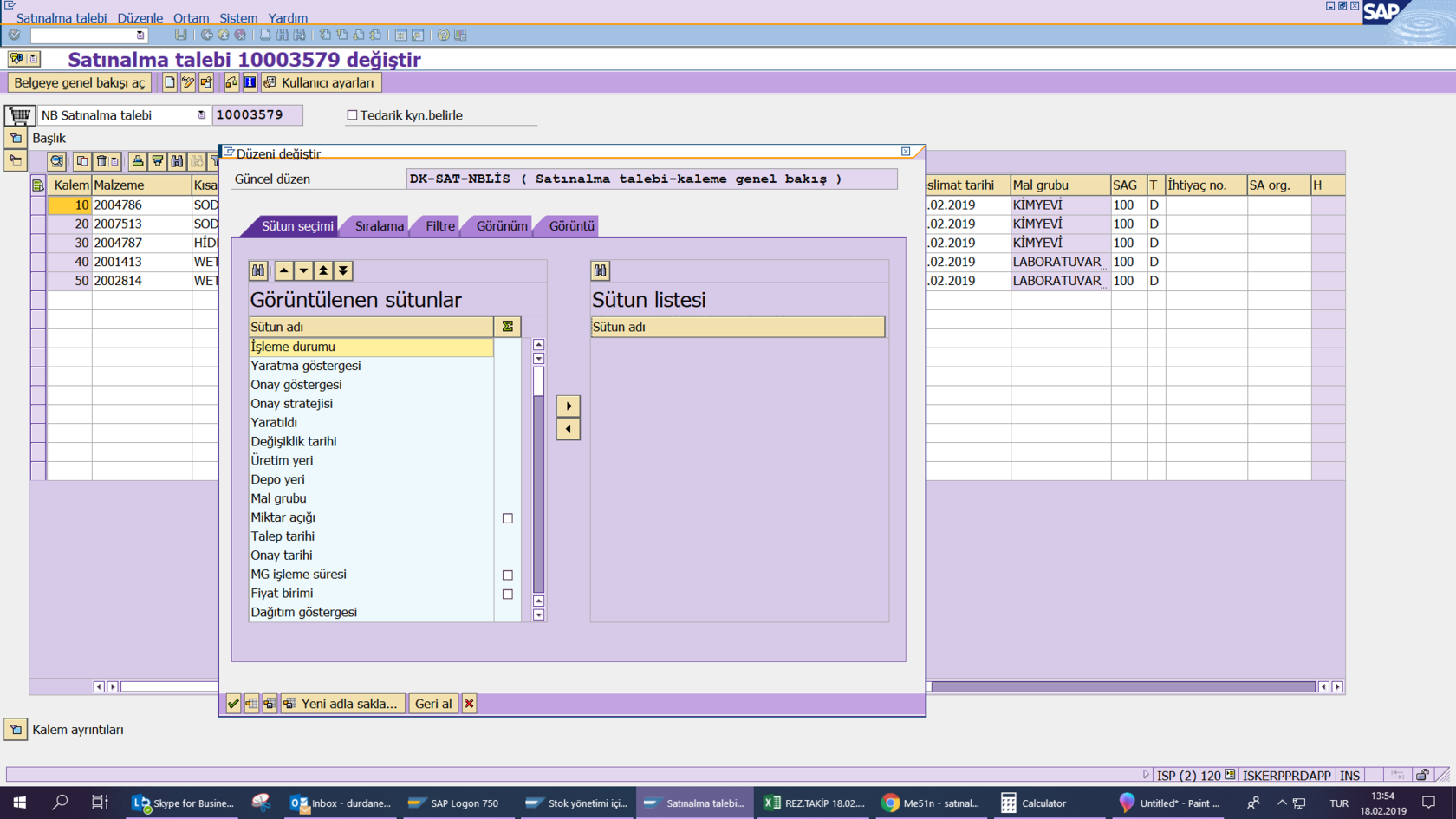This screenshot has height=819, width=1456.
Task: Expand the Kalem ayrıntıları section
Action: (x=16, y=730)
